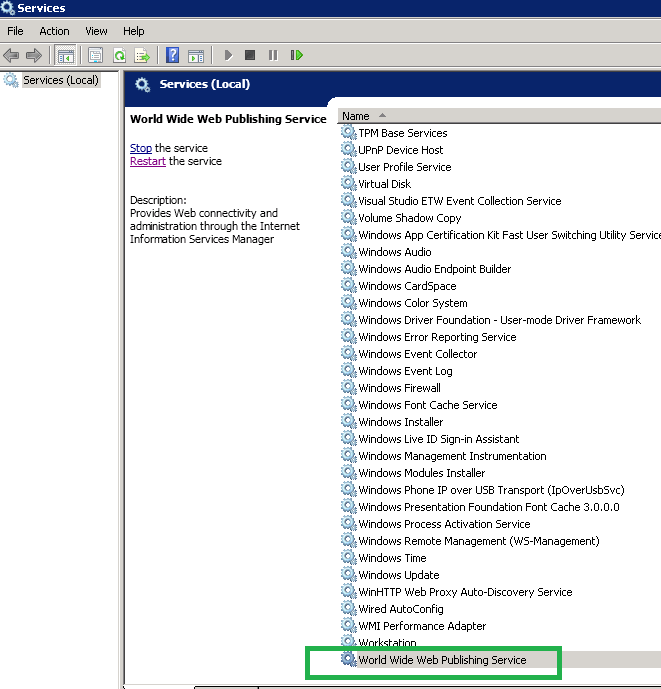Open the Action menu

coord(54,31)
